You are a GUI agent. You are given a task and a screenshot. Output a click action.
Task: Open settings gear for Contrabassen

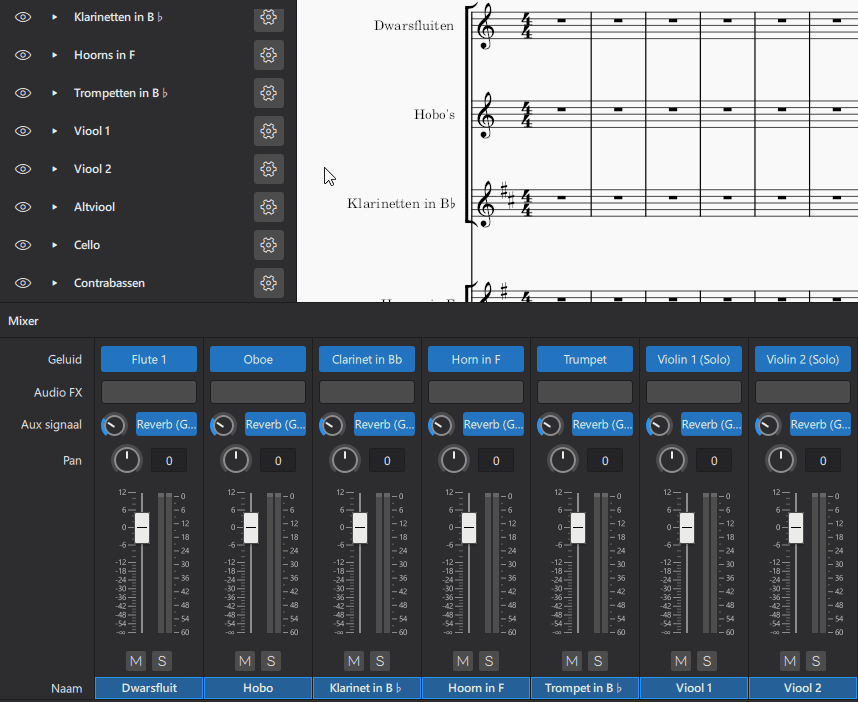268,283
